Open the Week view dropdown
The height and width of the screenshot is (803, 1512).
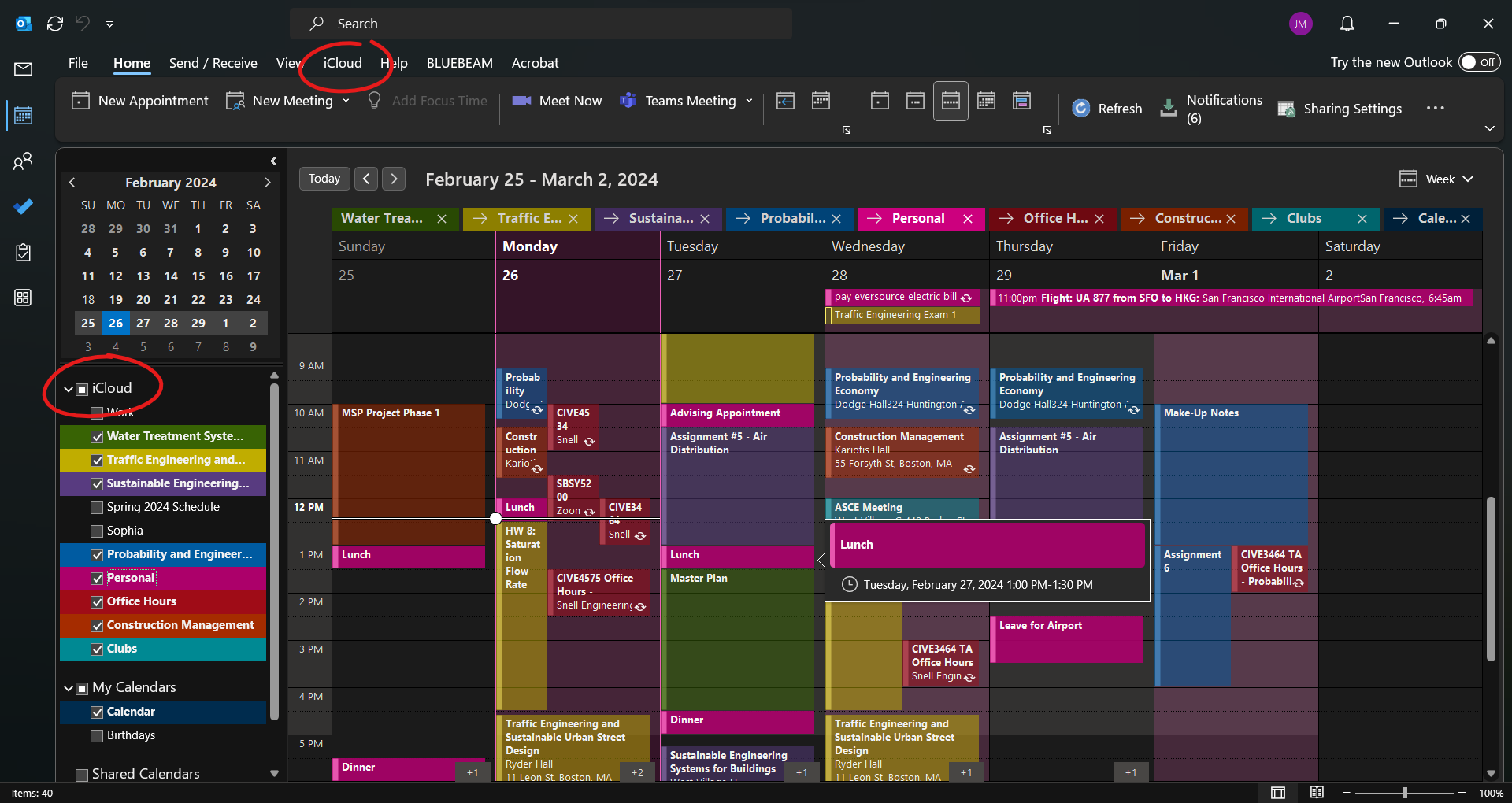[1436, 179]
